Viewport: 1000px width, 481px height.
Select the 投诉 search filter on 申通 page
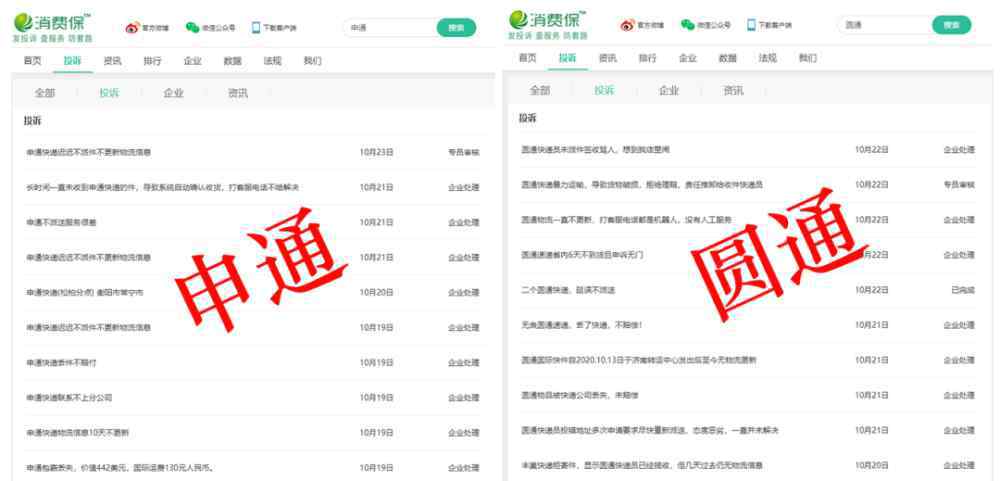(x=109, y=93)
